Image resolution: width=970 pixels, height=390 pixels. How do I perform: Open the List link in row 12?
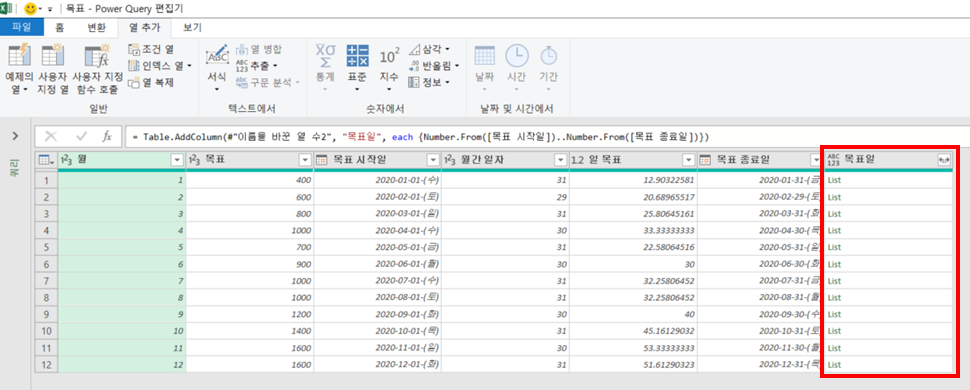coord(834,364)
